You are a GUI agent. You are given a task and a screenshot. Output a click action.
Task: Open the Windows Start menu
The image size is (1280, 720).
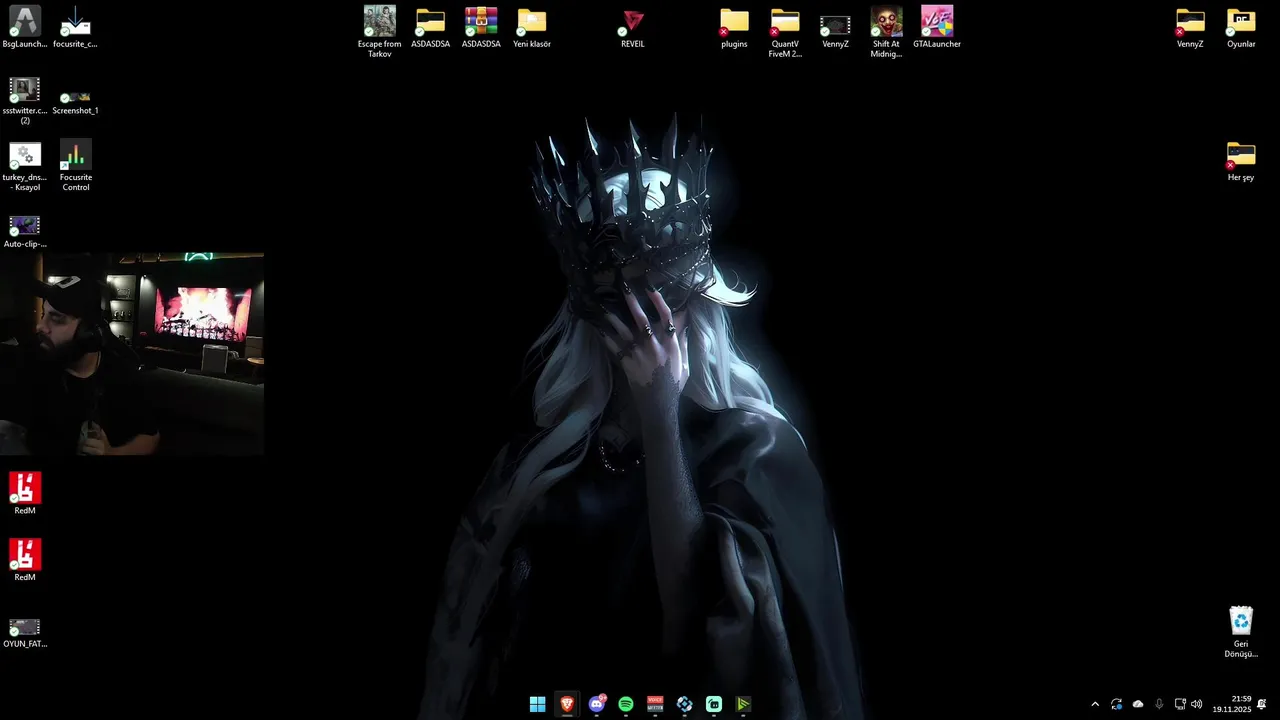(x=538, y=704)
